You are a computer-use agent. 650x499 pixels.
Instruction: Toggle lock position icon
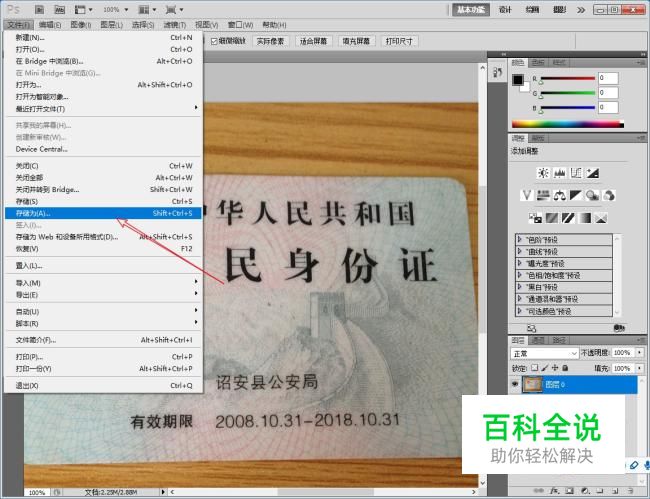click(555, 368)
